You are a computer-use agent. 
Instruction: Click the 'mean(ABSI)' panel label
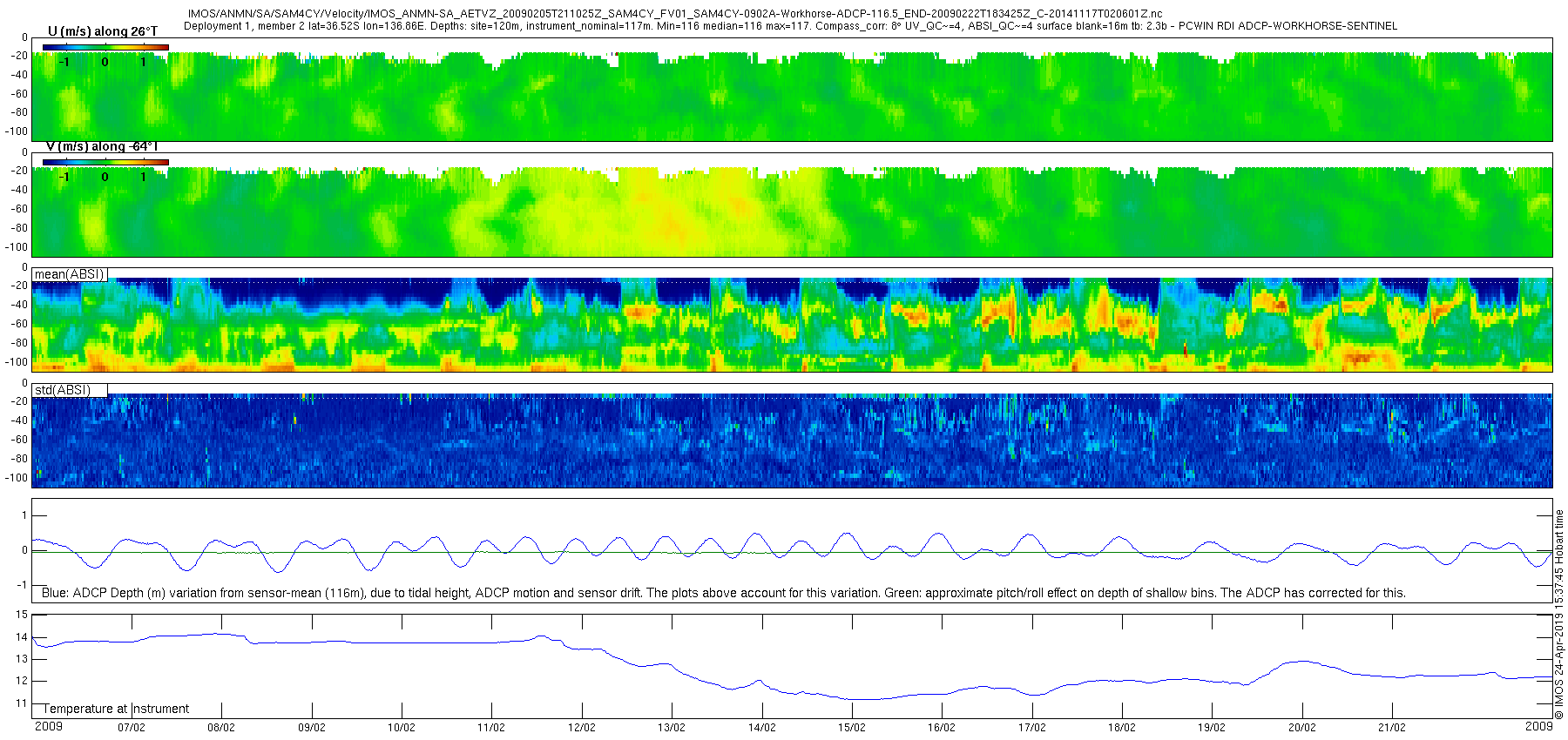tap(70, 274)
